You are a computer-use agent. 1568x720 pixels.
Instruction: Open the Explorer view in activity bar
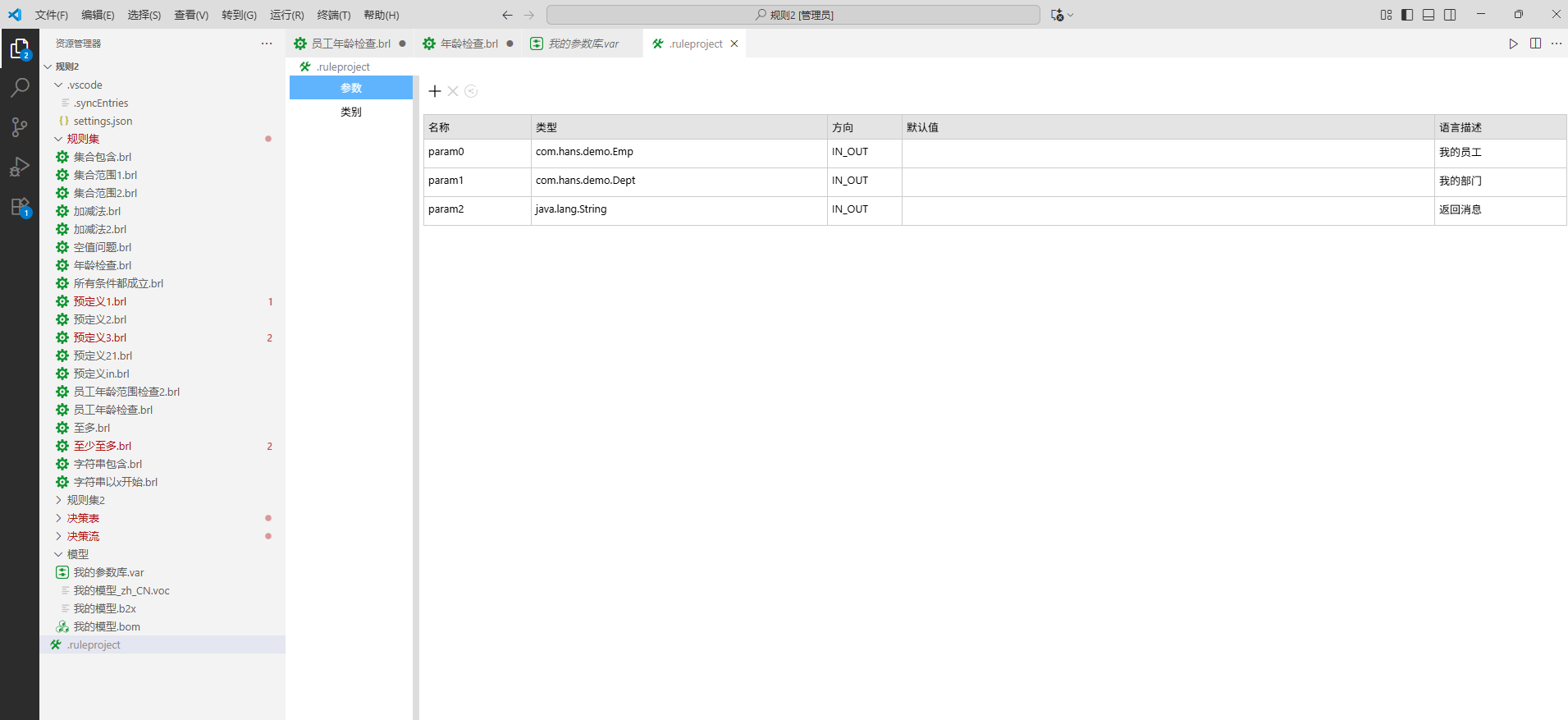pos(20,49)
